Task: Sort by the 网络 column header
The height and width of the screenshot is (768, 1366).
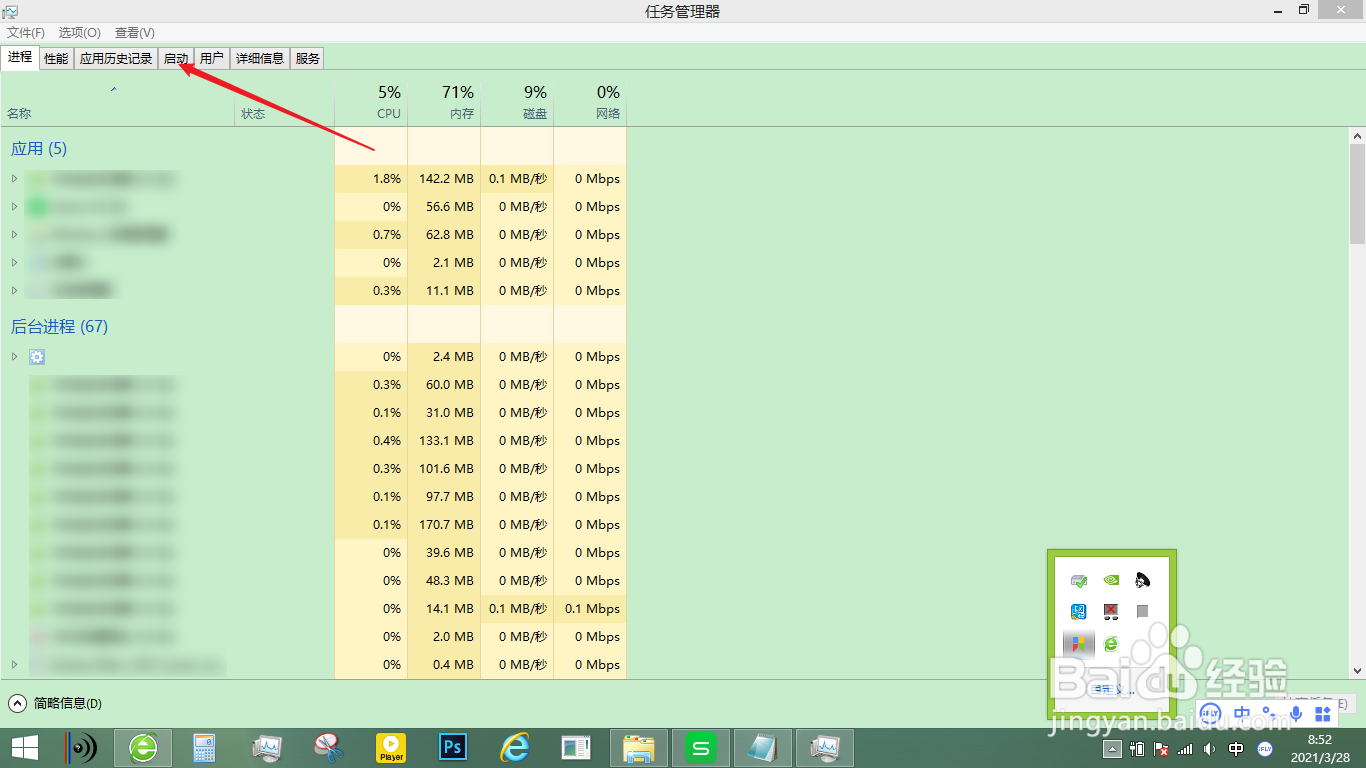Action: pos(590,103)
